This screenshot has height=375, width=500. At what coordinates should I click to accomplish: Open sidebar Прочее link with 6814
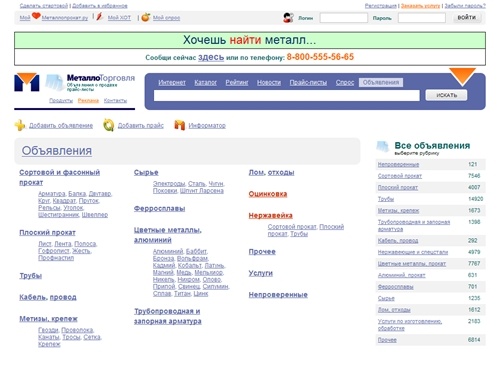(x=387, y=340)
